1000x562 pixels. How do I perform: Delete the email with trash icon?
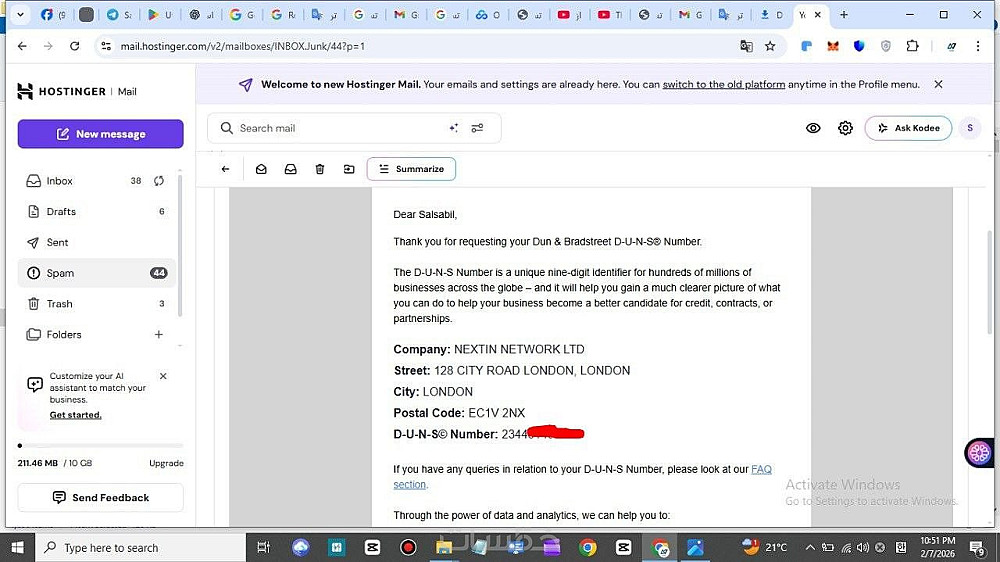coord(320,169)
